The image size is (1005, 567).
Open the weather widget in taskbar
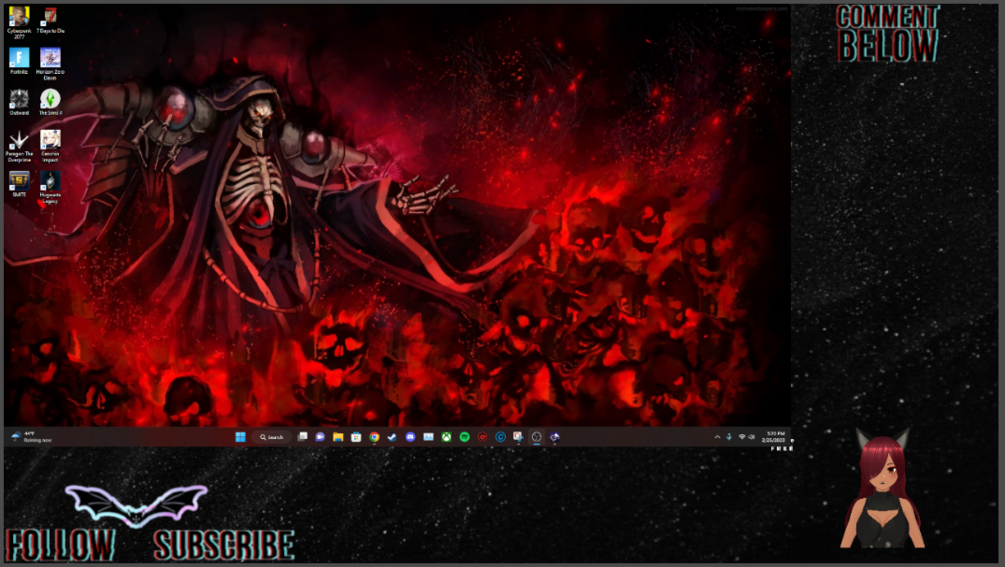click(x=31, y=437)
